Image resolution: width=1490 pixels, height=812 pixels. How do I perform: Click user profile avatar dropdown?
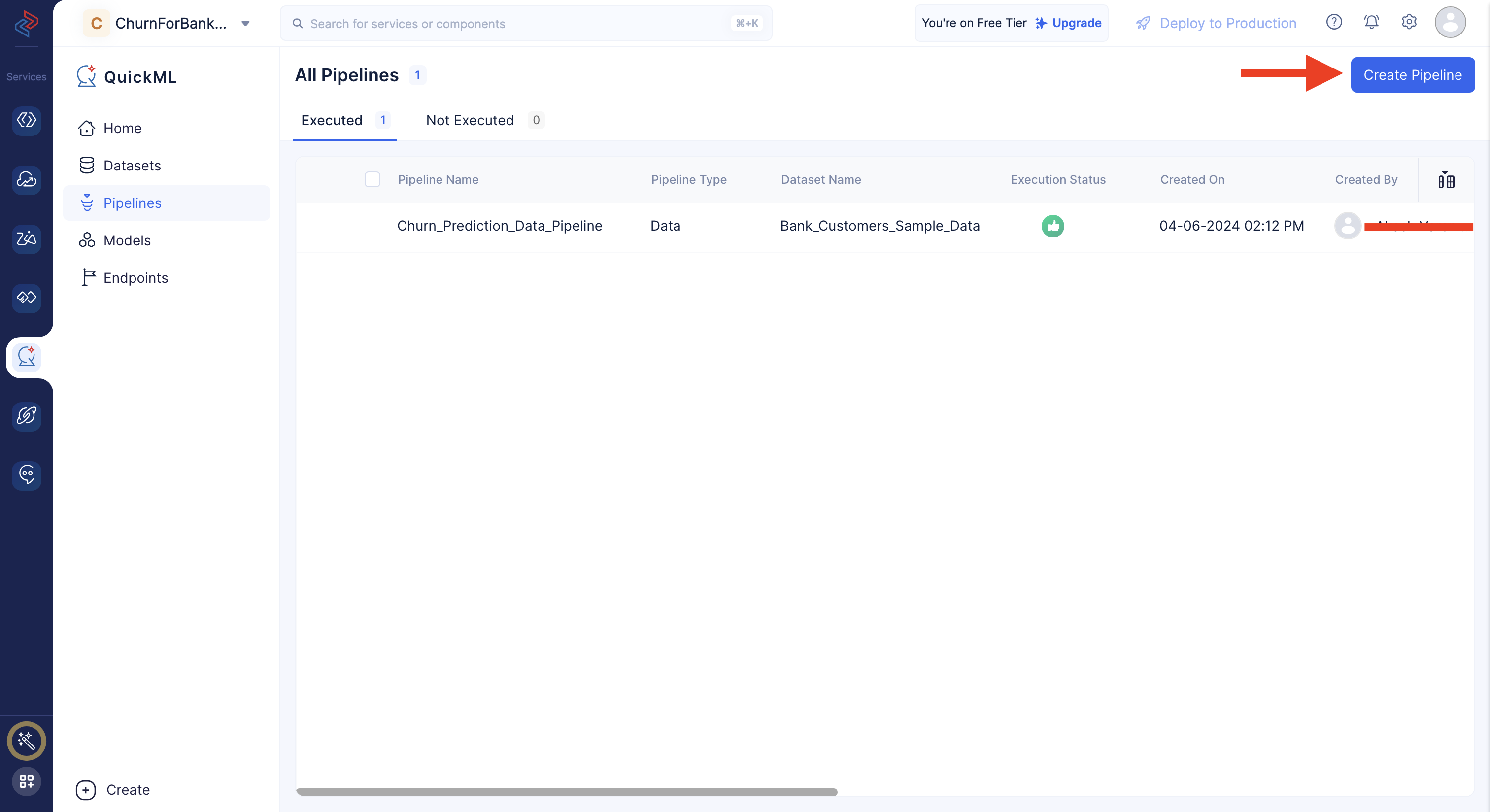click(x=1451, y=22)
